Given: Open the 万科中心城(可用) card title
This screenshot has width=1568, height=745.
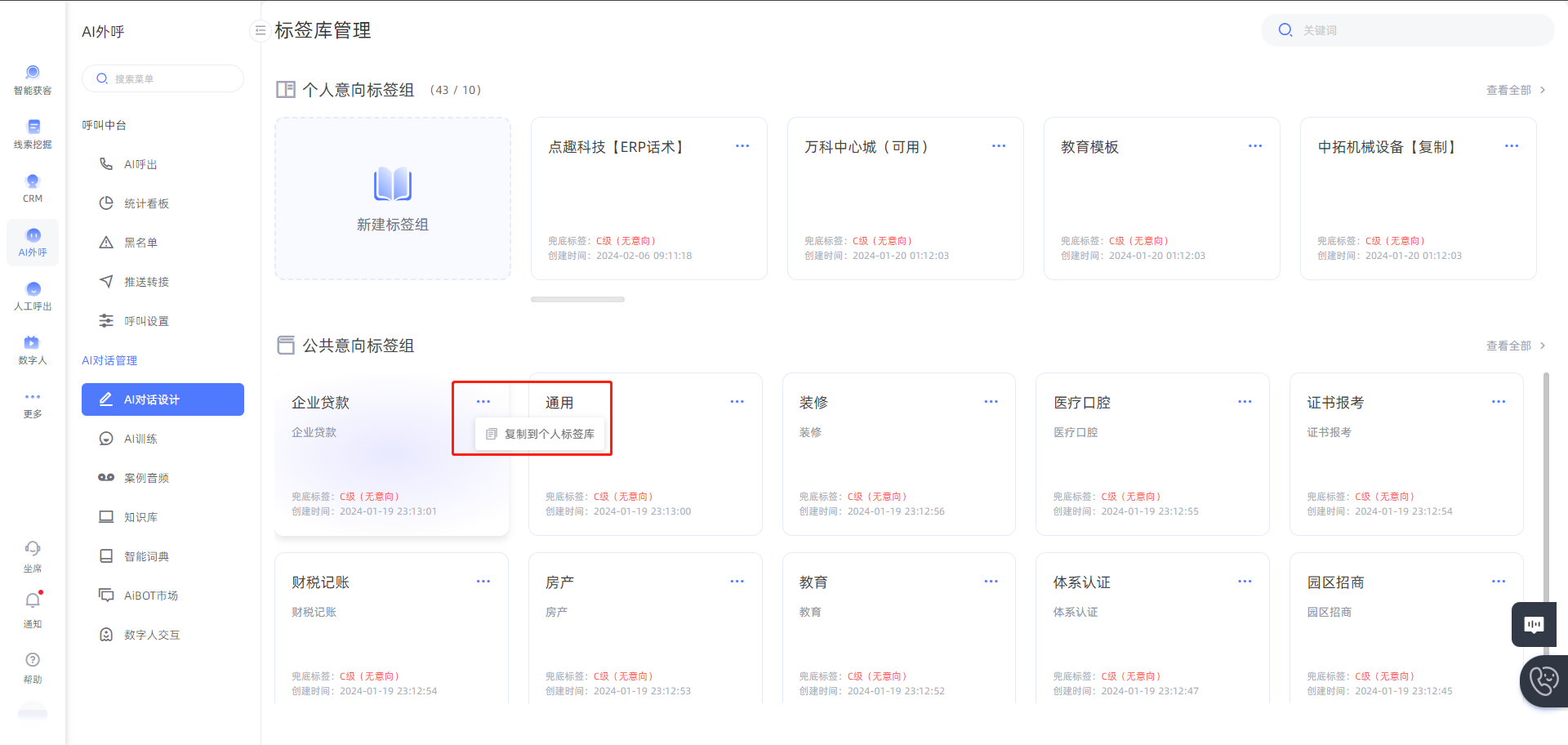Looking at the screenshot, I should [x=866, y=147].
